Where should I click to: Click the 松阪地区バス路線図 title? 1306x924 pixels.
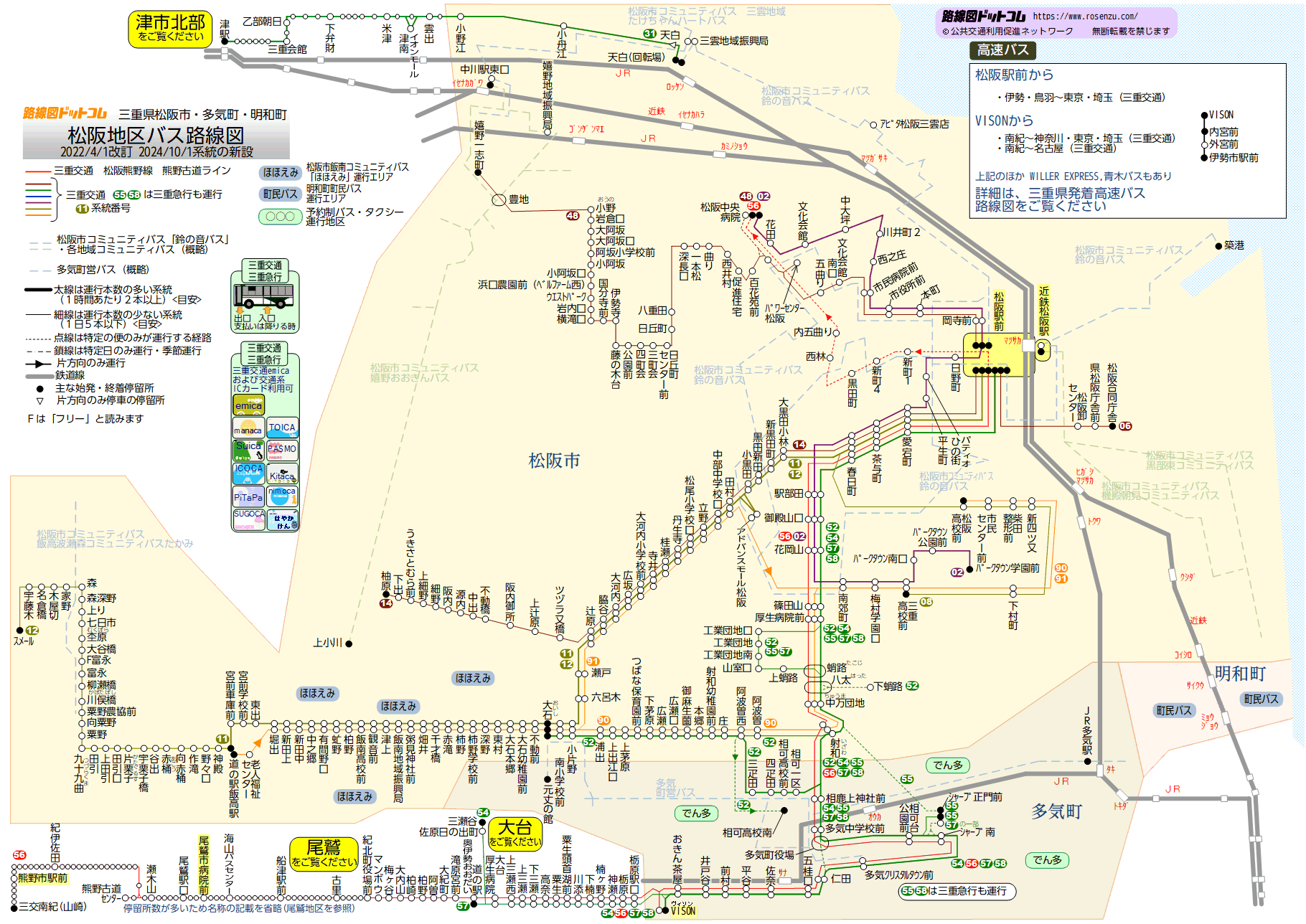(156, 135)
